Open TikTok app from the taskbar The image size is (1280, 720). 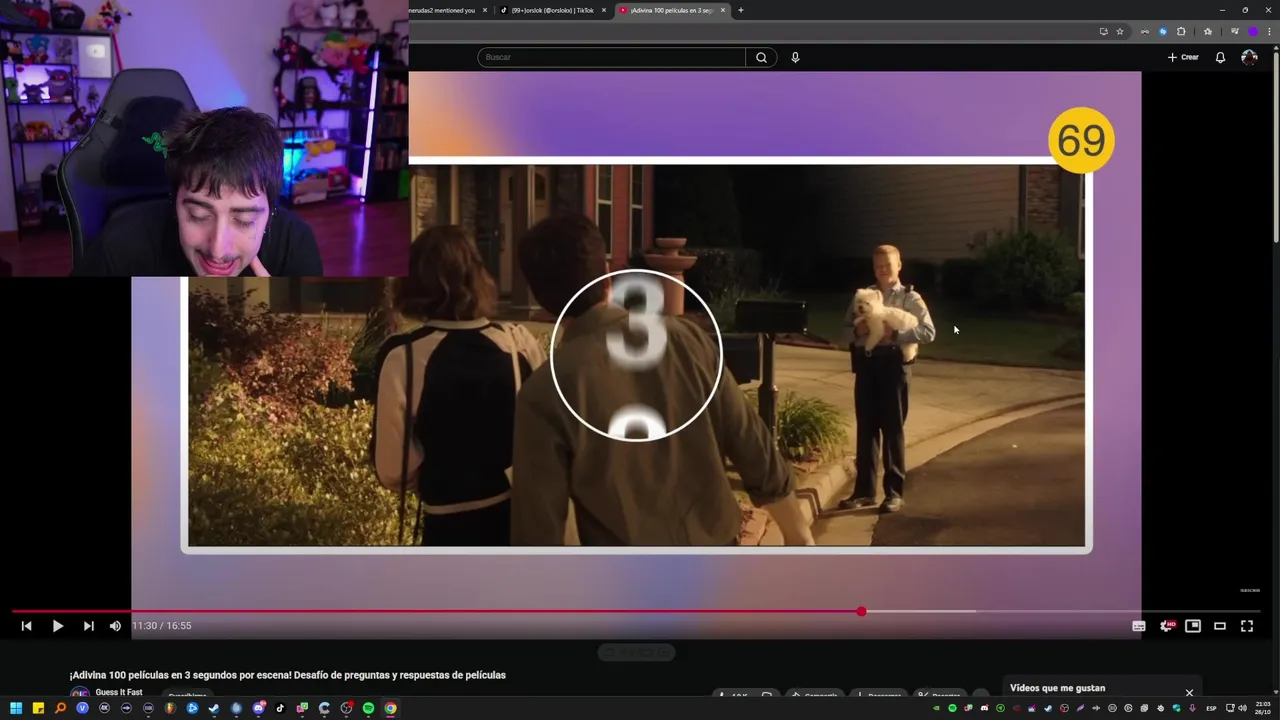(x=280, y=708)
